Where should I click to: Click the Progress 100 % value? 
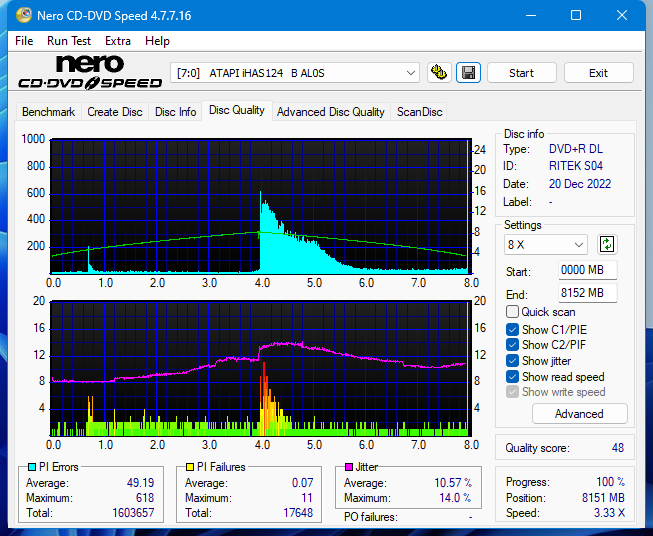tap(611, 482)
